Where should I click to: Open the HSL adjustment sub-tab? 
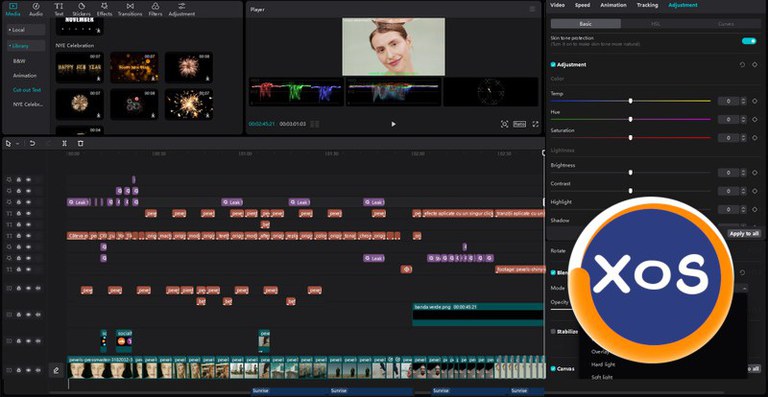tap(655, 23)
